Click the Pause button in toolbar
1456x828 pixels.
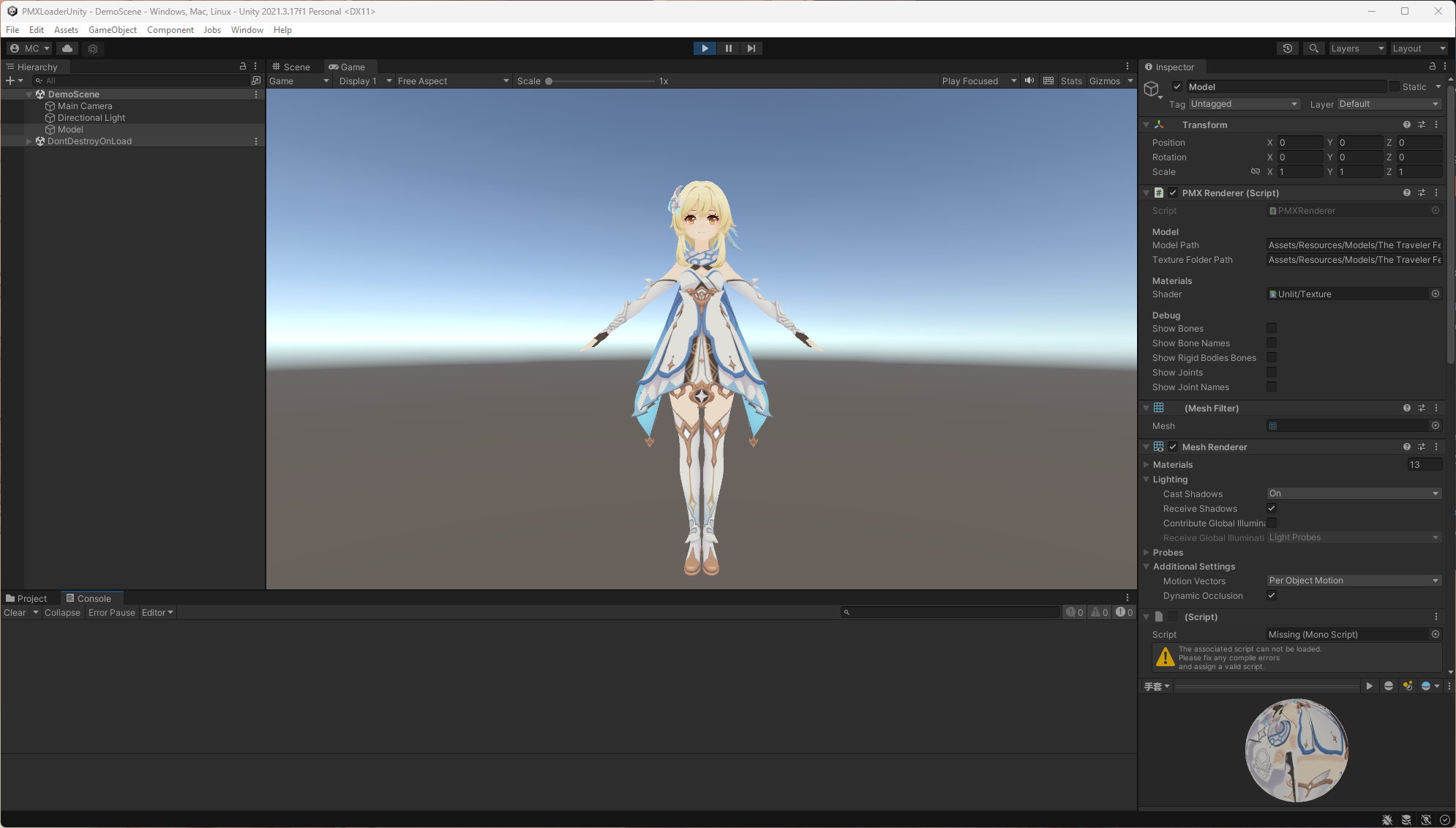click(x=728, y=48)
